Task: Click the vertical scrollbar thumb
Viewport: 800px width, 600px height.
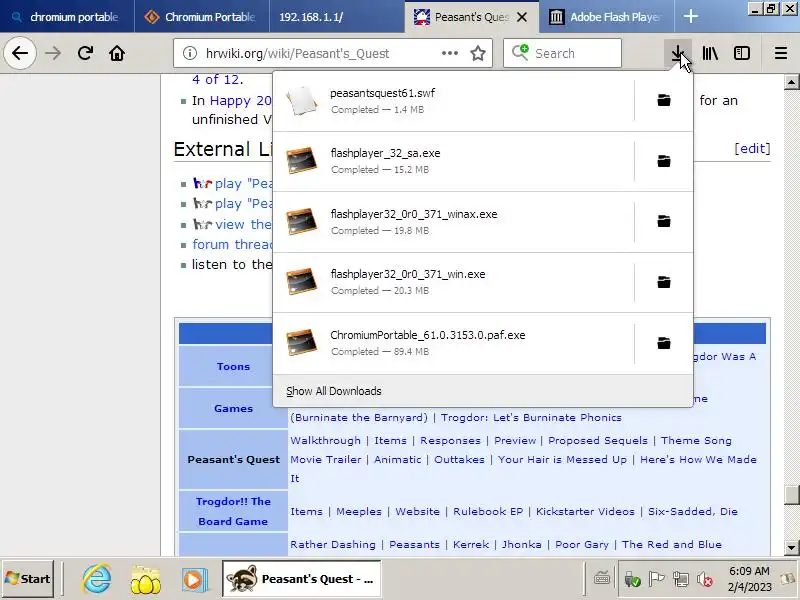Action: click(x=791, y=494)
